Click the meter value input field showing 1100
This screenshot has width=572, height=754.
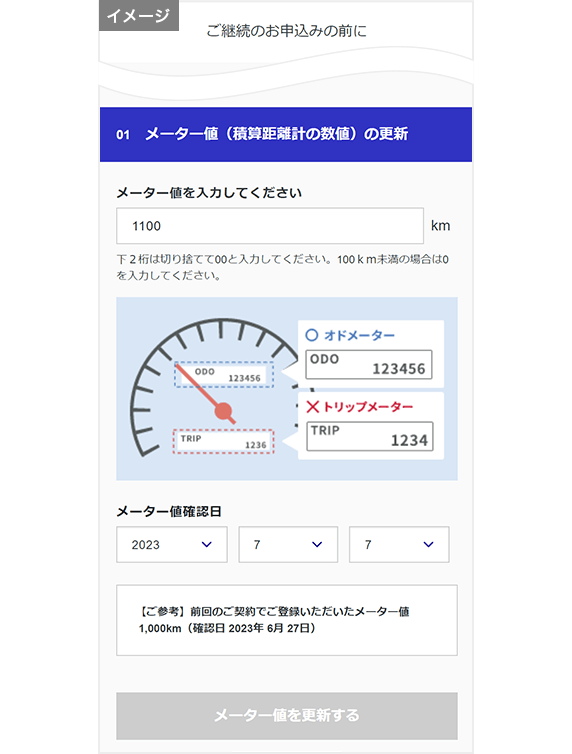point(270,226)
